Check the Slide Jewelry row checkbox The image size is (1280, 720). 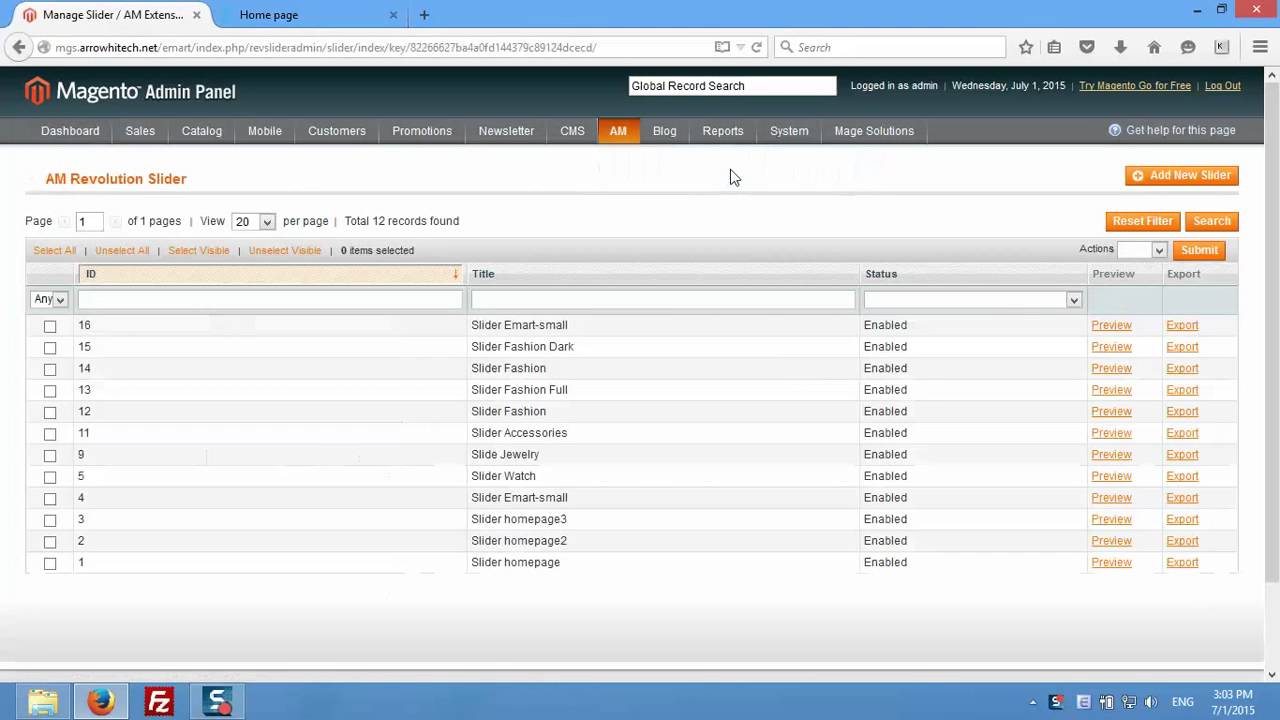tap(50, 456)
